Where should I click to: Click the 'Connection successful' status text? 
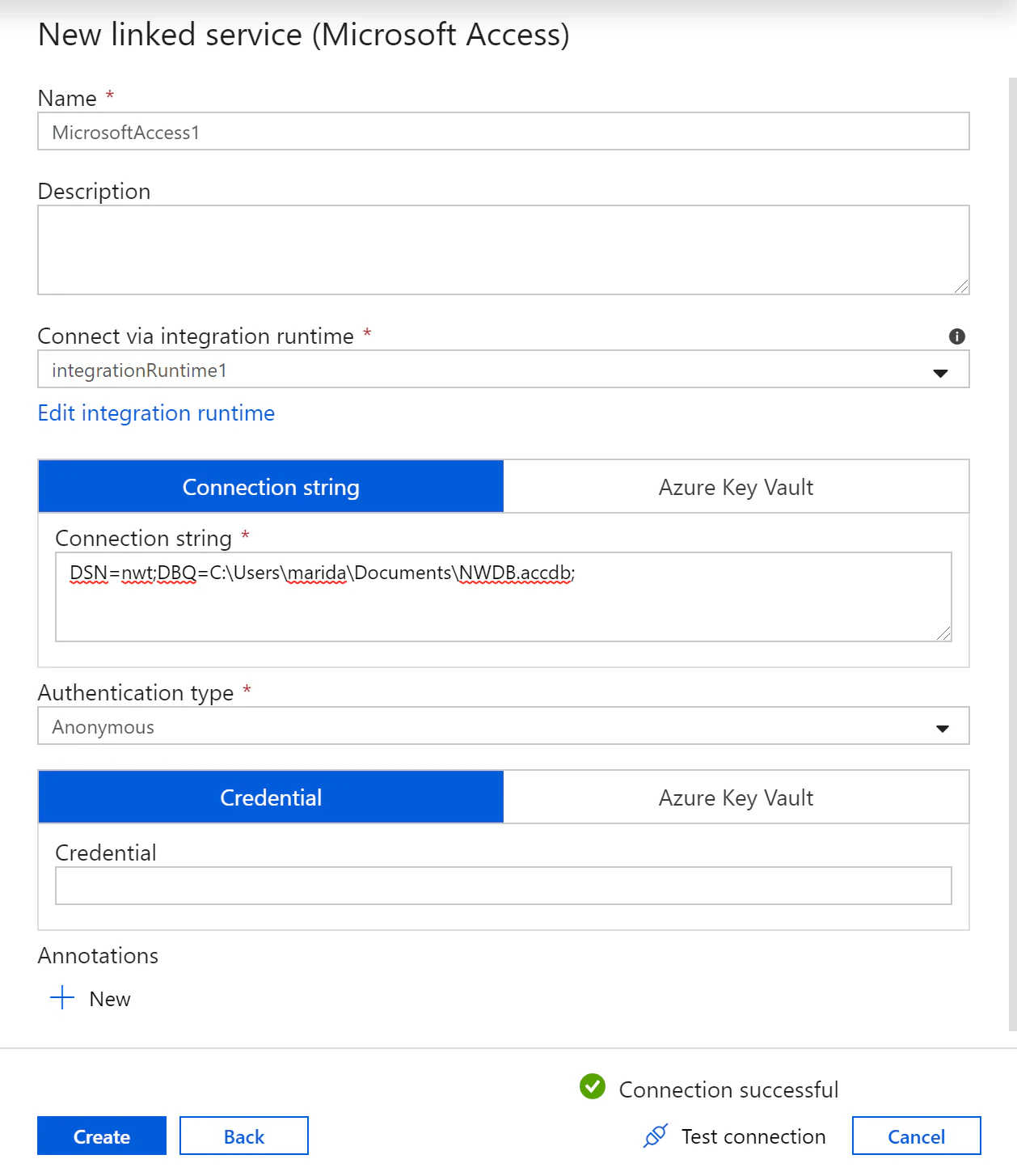point(728,1089)
